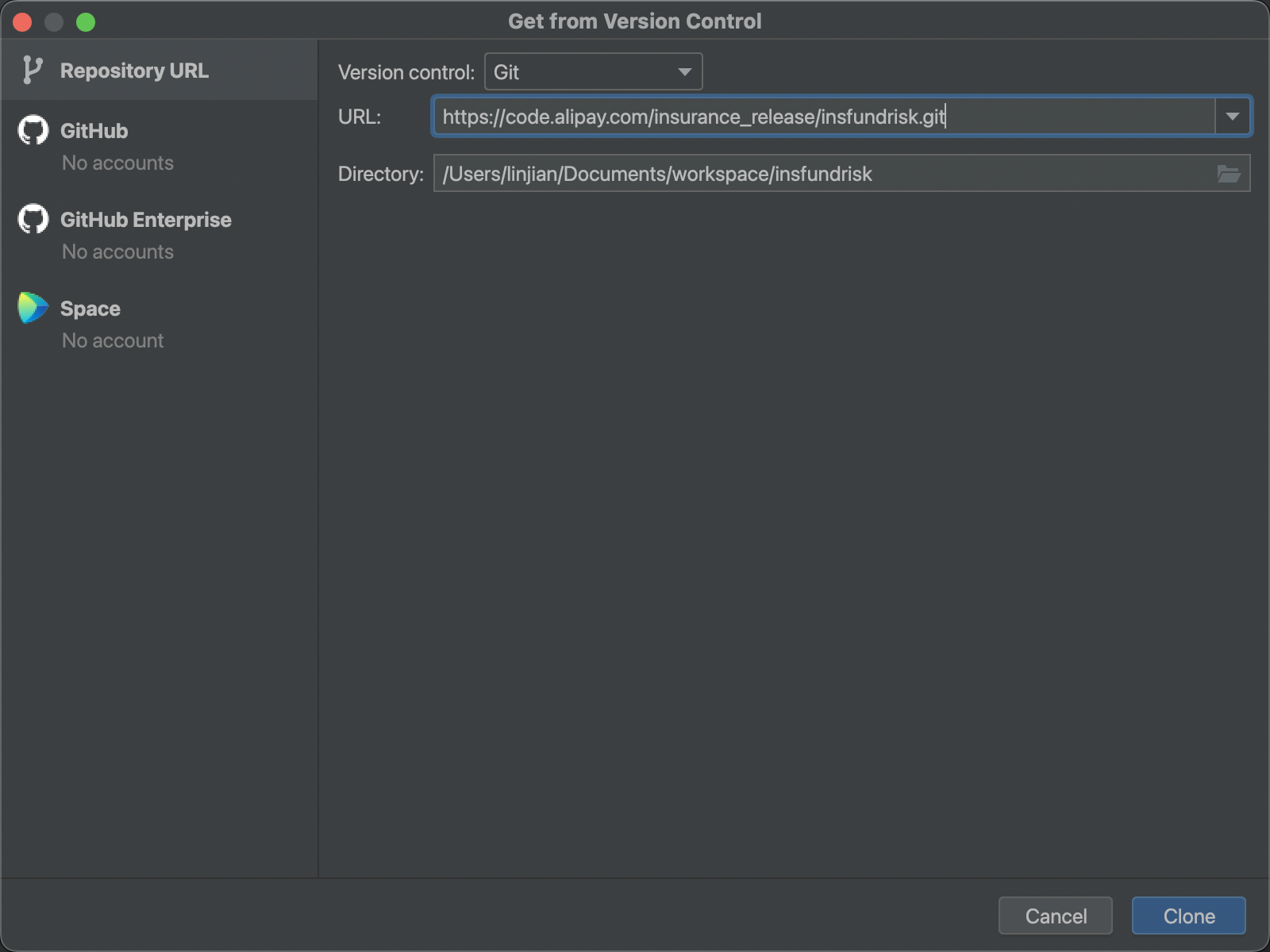Screen dimensions: 1270x952
Task: Click the green zoom window button
Action: [x=86, y=22]
